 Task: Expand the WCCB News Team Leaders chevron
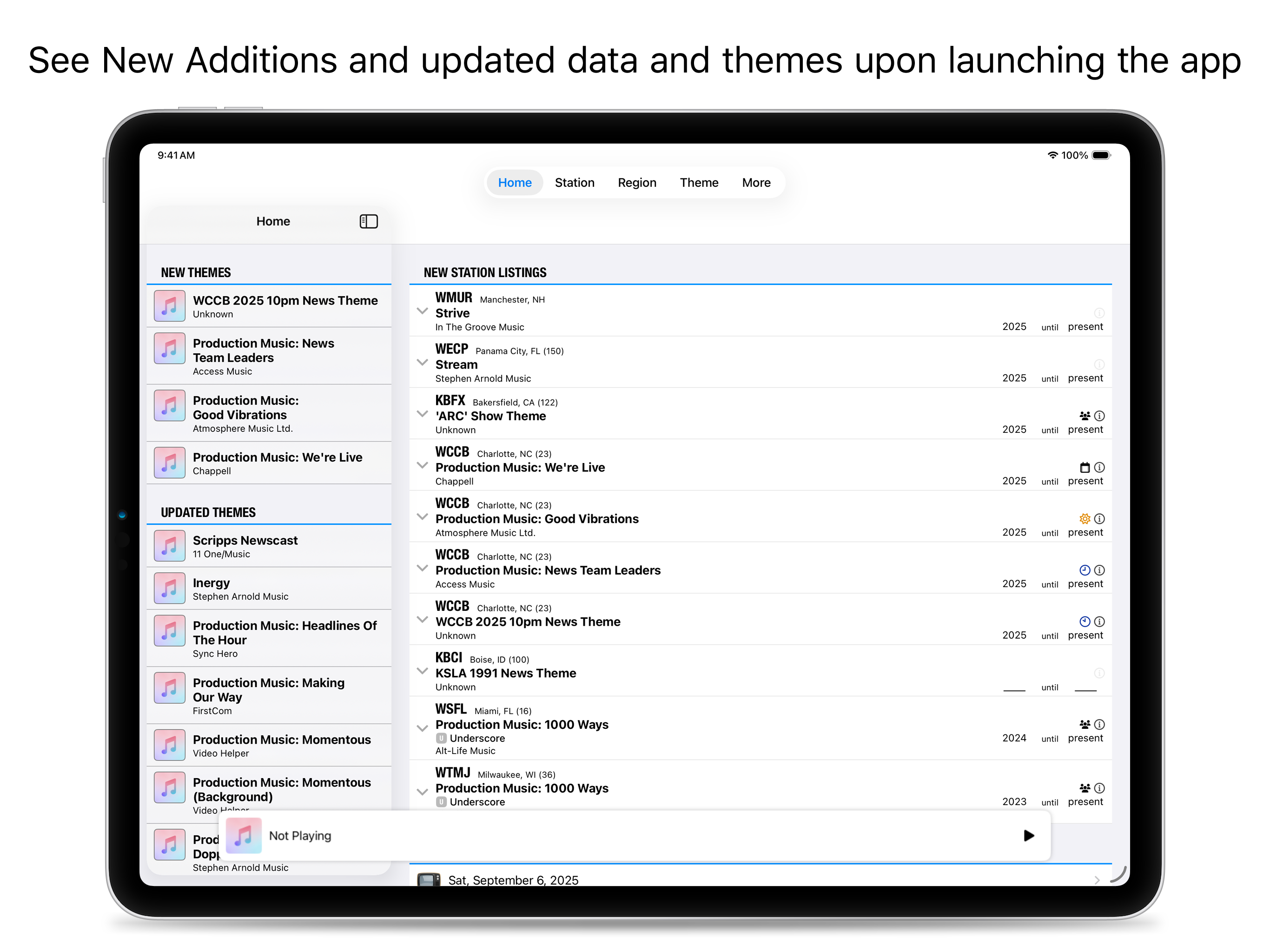pyautogui.click(x=422, y=569)
